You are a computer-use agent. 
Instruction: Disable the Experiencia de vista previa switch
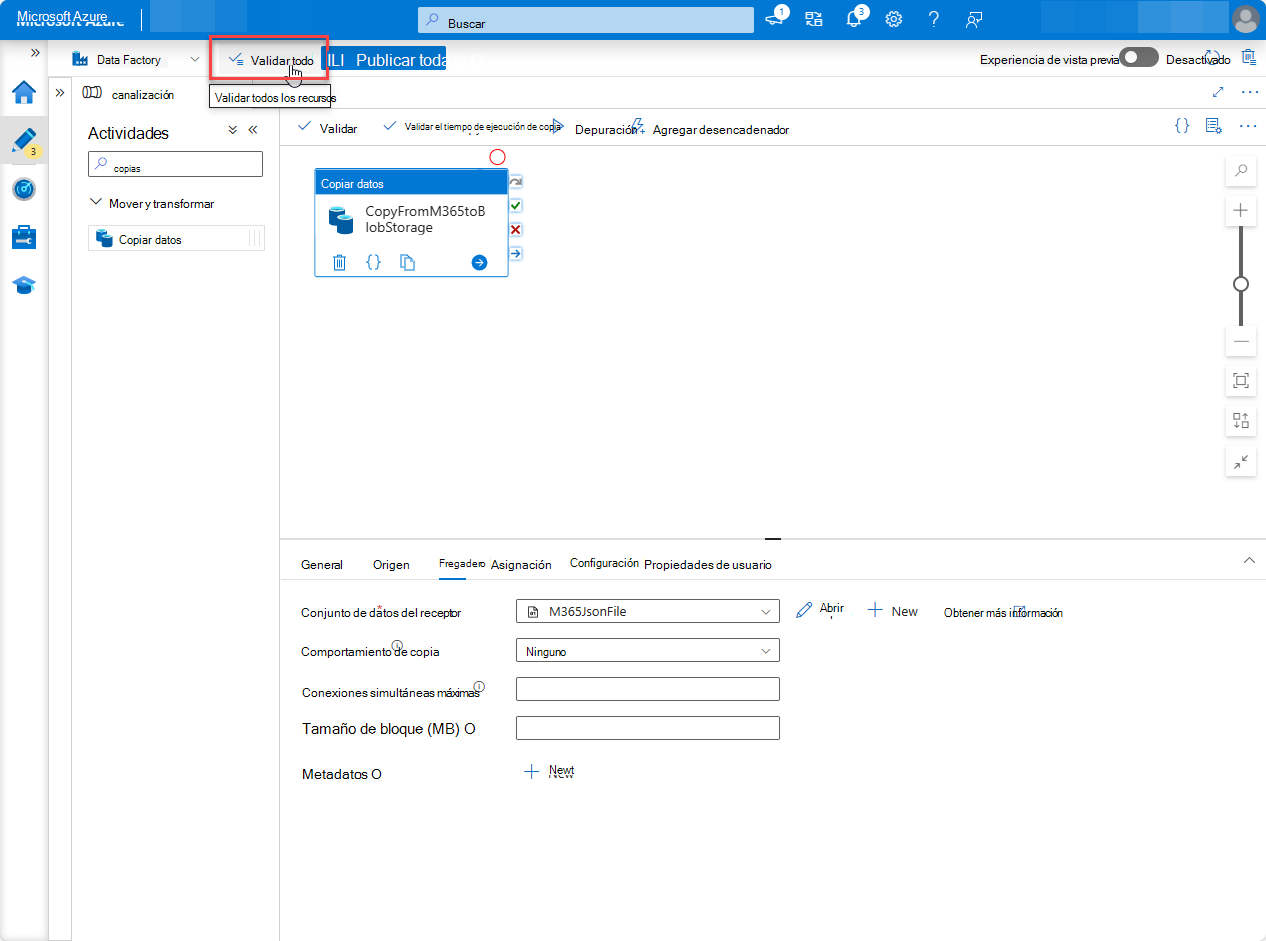[x=1138, y=57]
